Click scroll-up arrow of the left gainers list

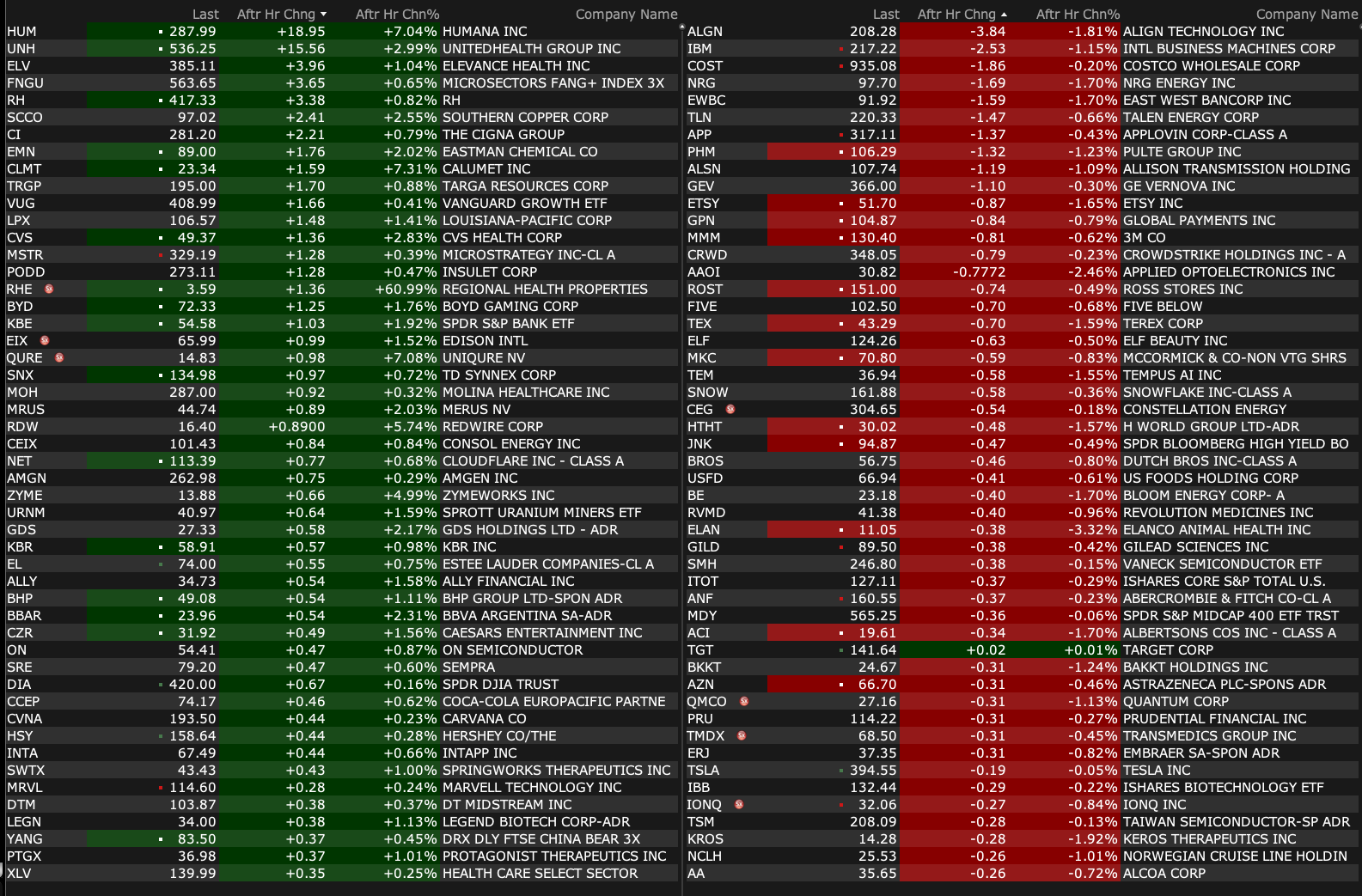coord(681,27)
